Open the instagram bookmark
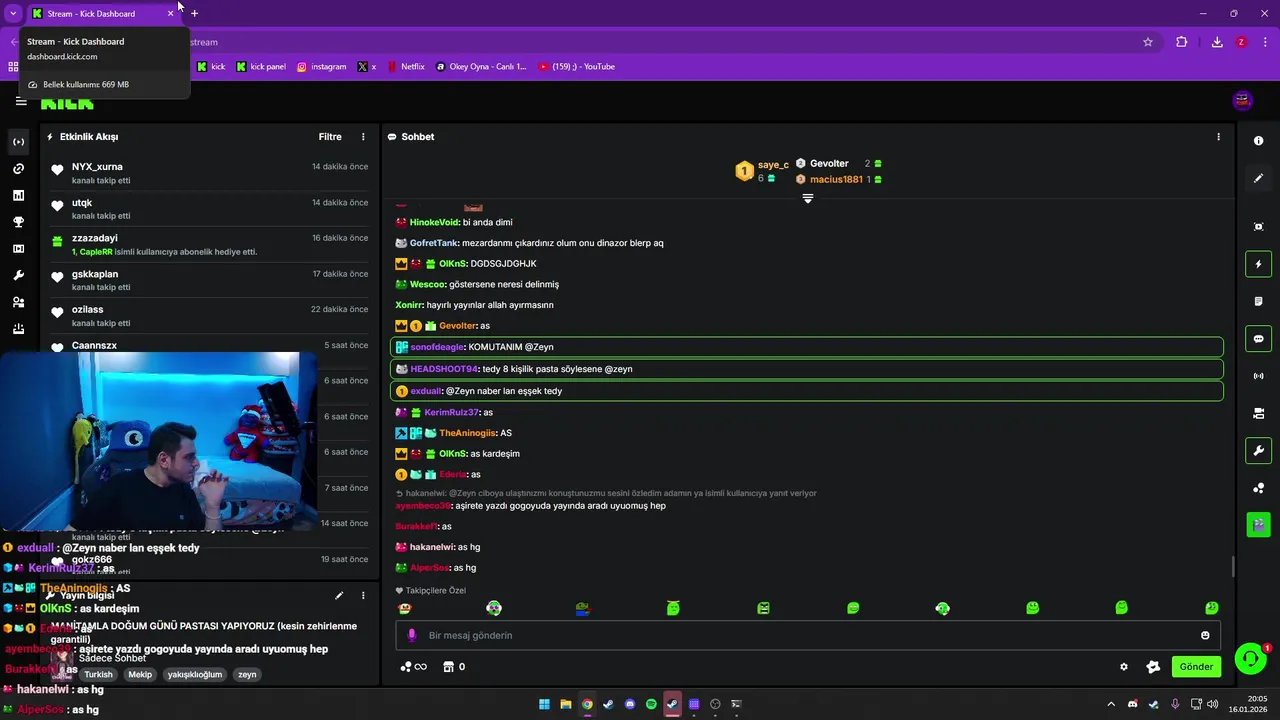 [x=321, y=67]
